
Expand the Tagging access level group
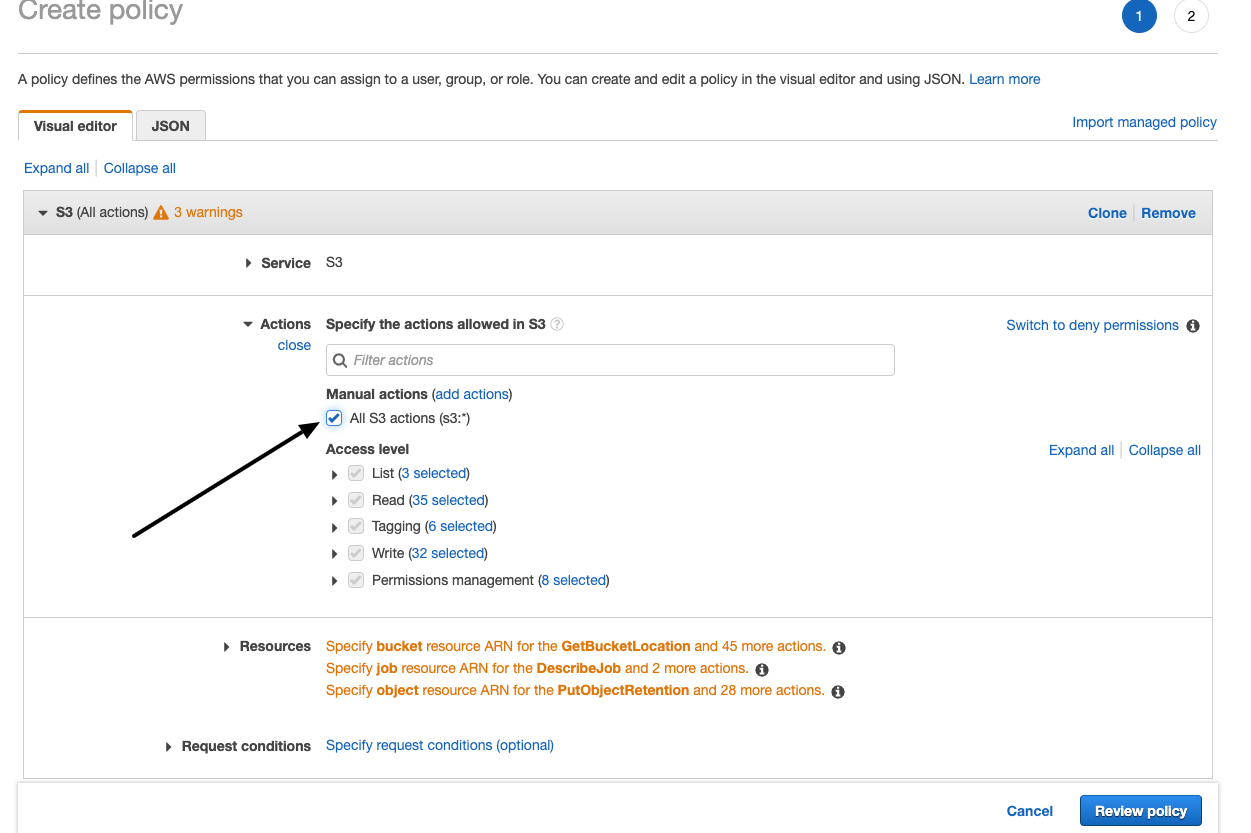(x=335, y=527)
